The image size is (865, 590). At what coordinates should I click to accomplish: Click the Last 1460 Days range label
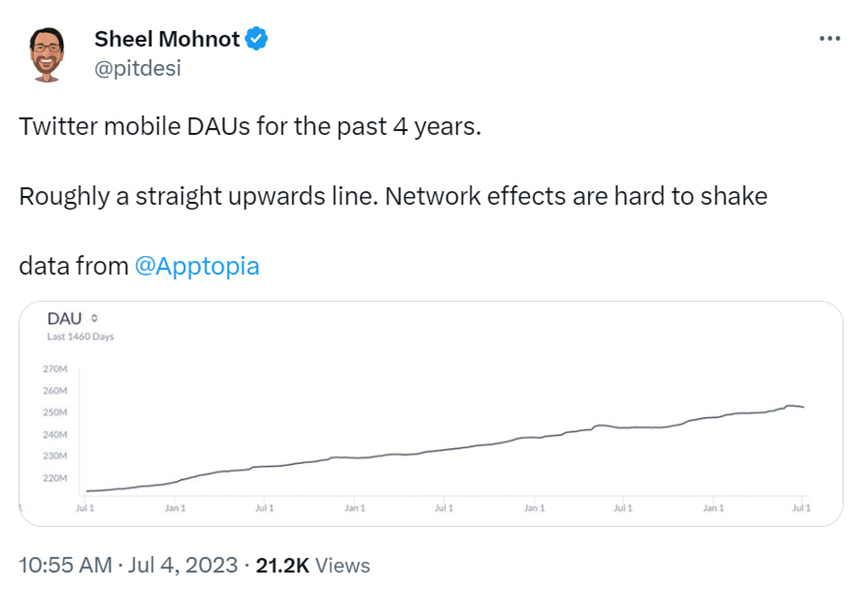click(x=81, y=336)
